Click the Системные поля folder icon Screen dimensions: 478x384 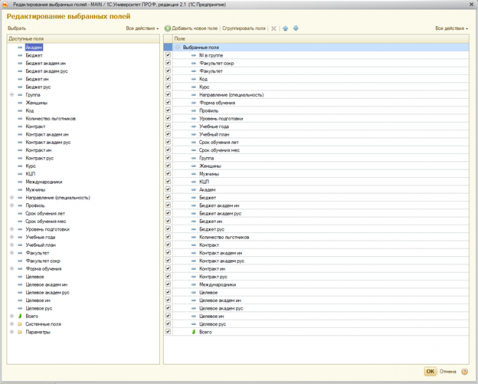point(20,324)
